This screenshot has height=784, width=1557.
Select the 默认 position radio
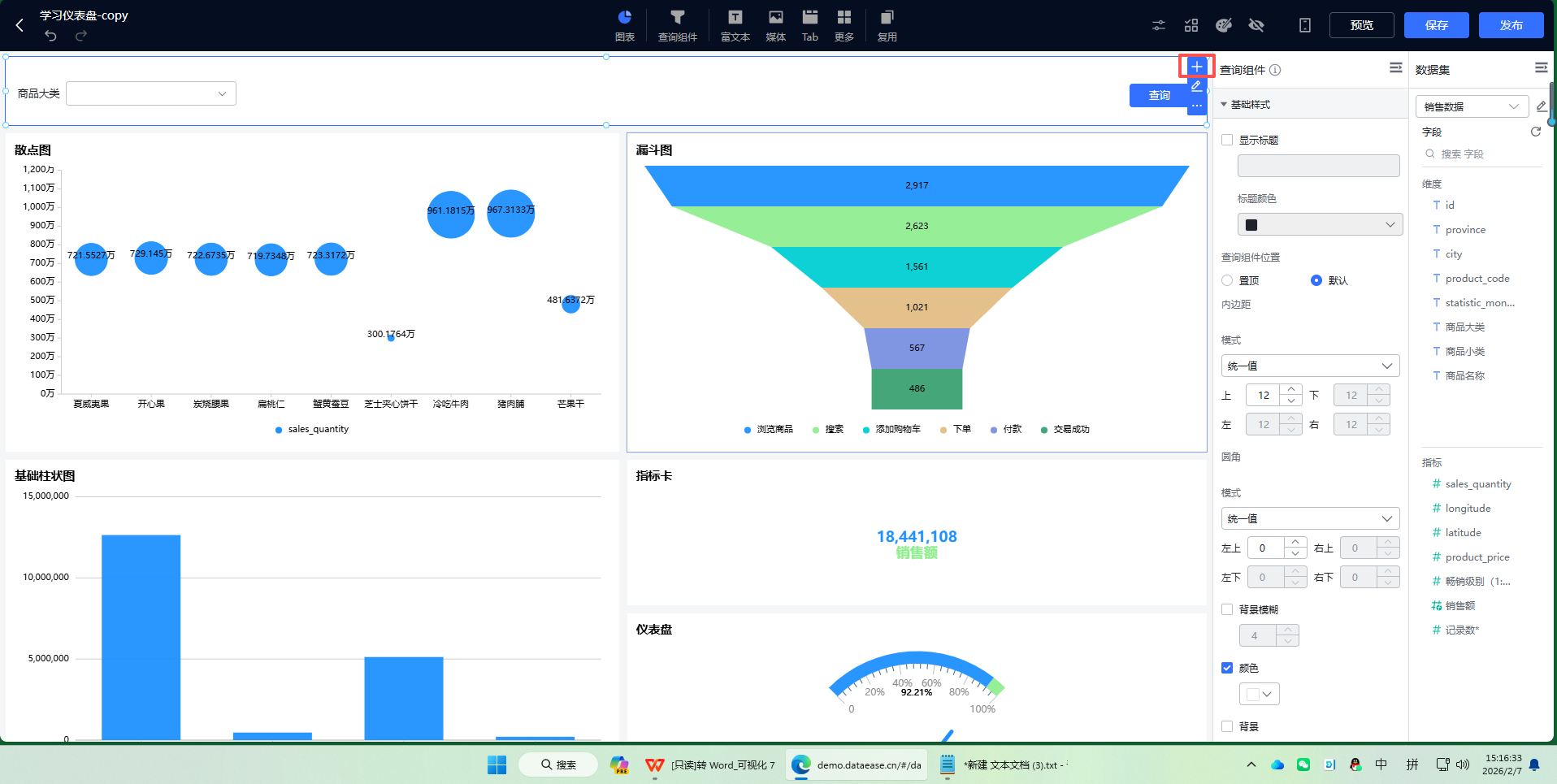click(1316, 280)
